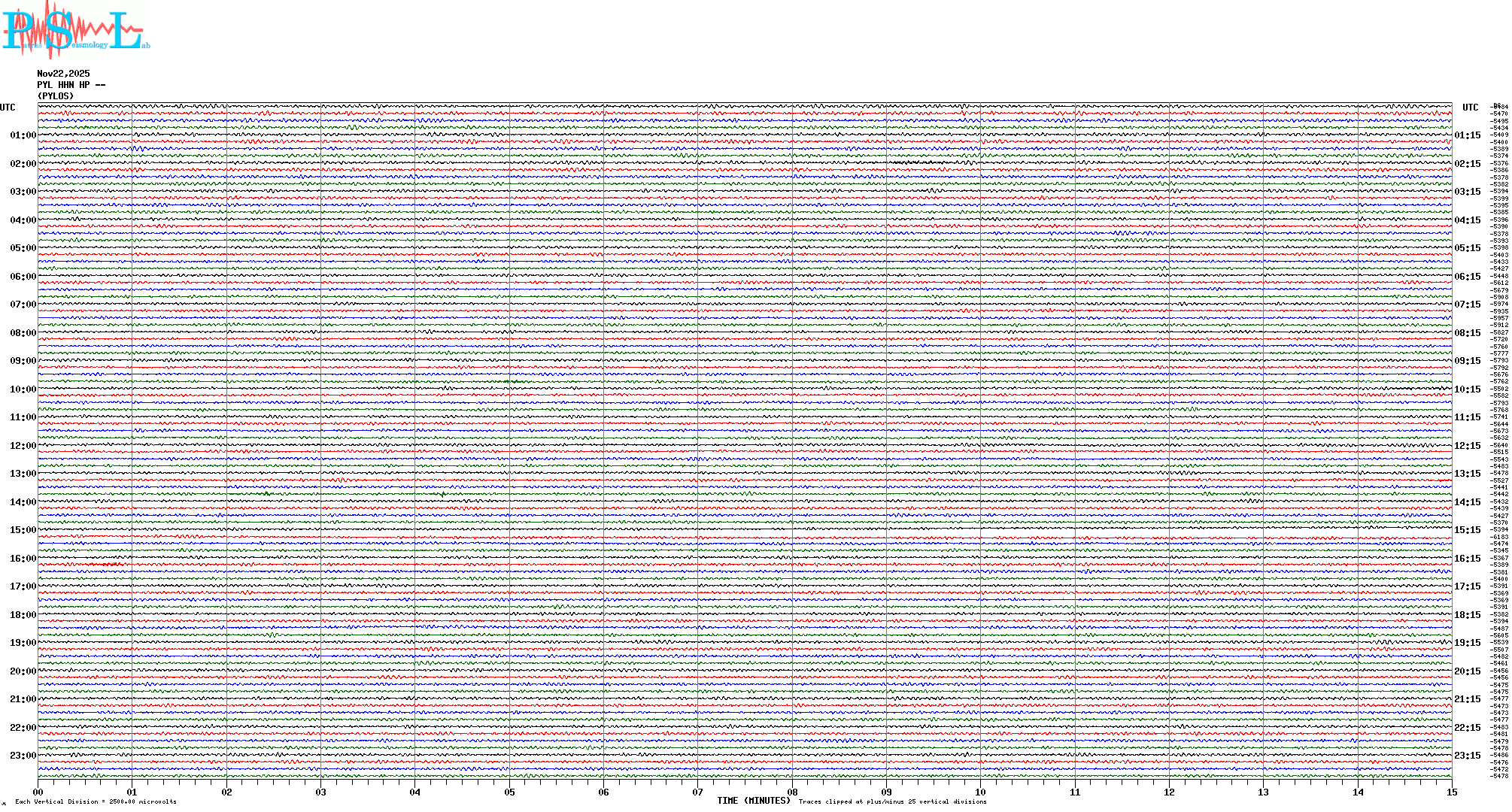Select the 12:00 hour label on left
The width and height of the screenshot is (1512, 812).
23,446
